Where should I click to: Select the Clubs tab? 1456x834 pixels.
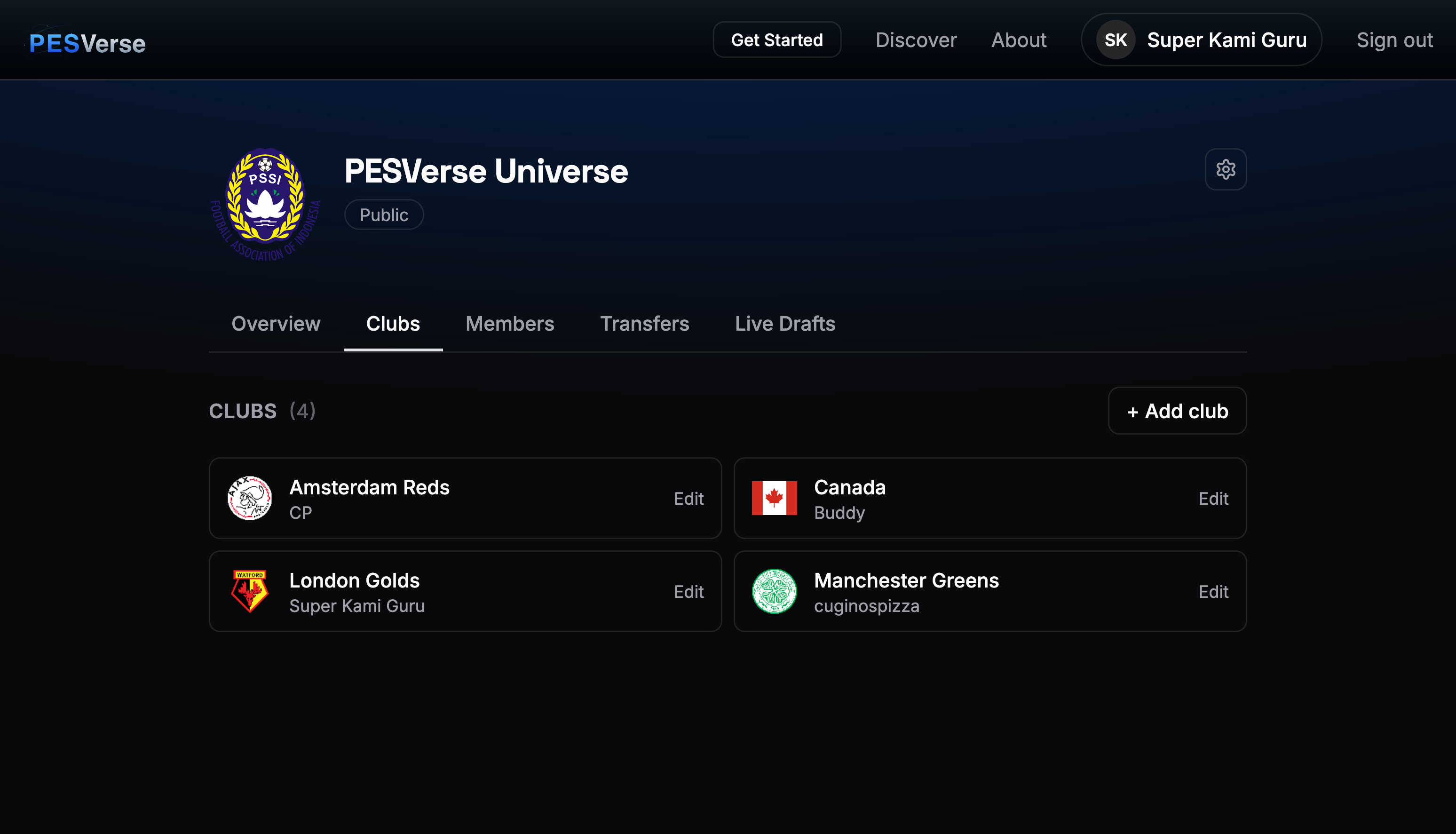(x=393, y=324)
